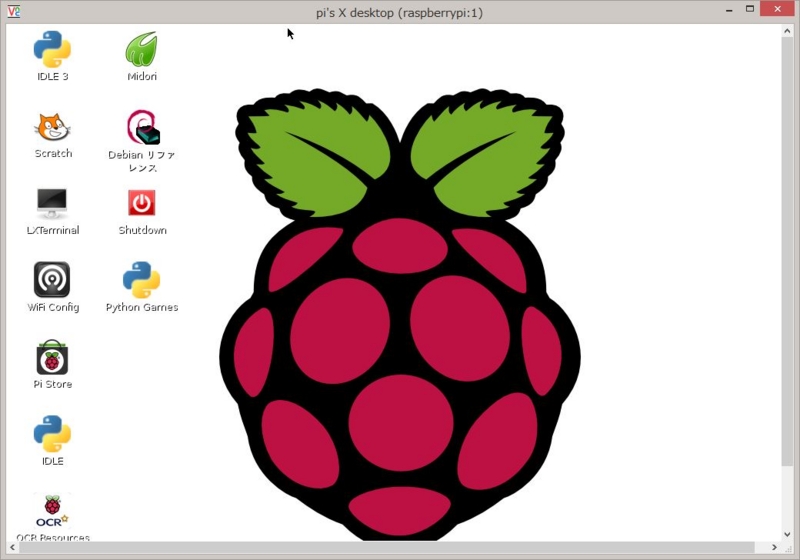The height and width of the screenshot is (560, 800).
Task: Maximize the VNC viewer window
Action: (749, 9)
